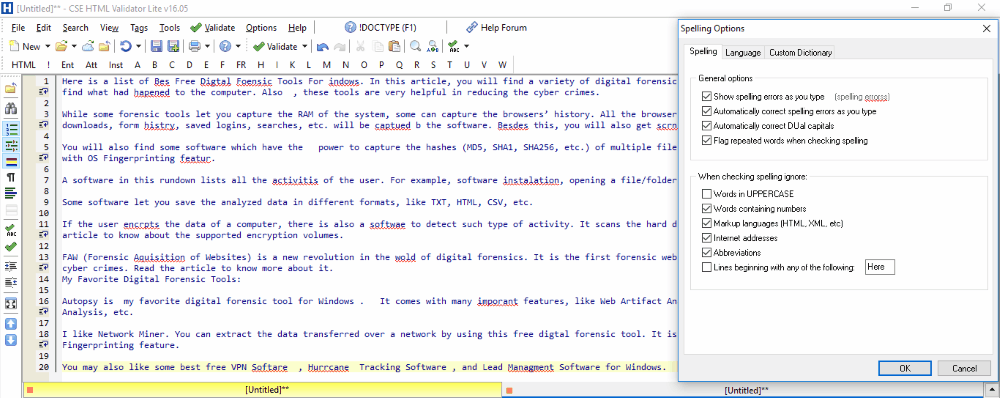Click the Save As floppy icon
This screenshot has height=398, width=1000.
pos(173,47)
